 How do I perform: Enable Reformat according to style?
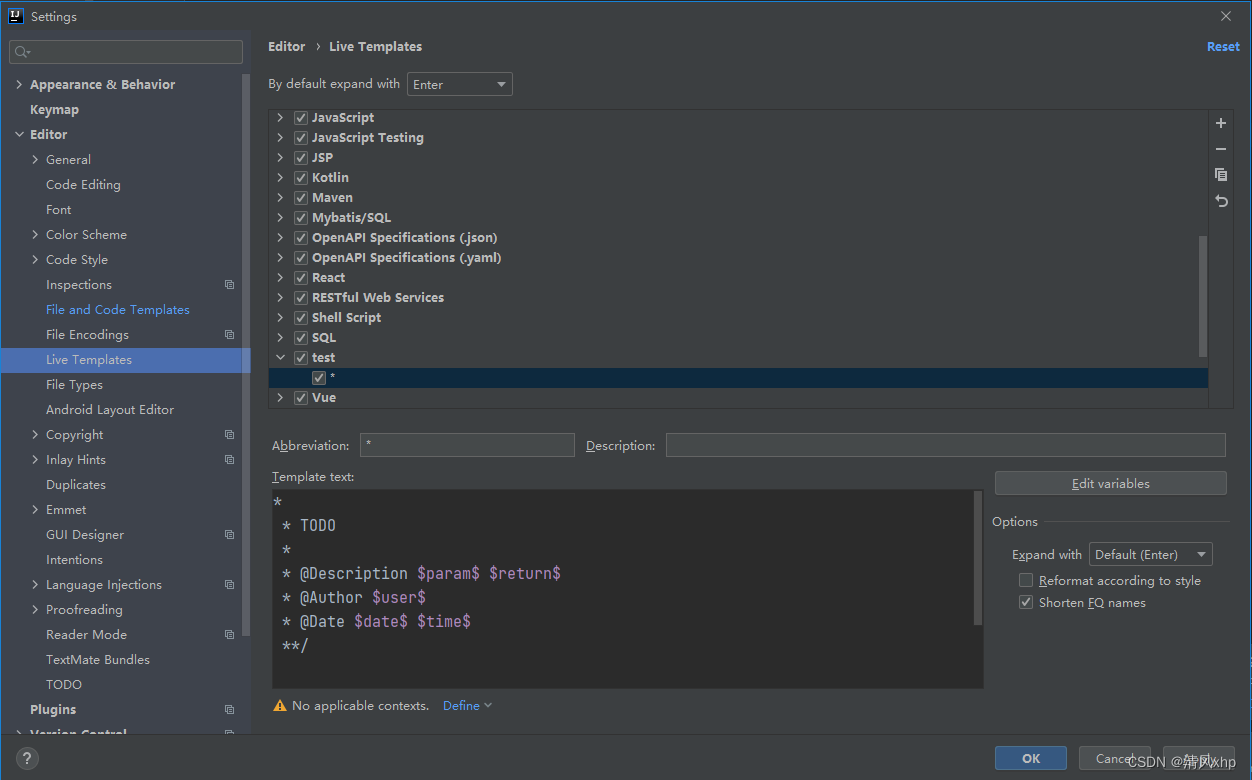pyautogui.click(x=1026, y=581)
